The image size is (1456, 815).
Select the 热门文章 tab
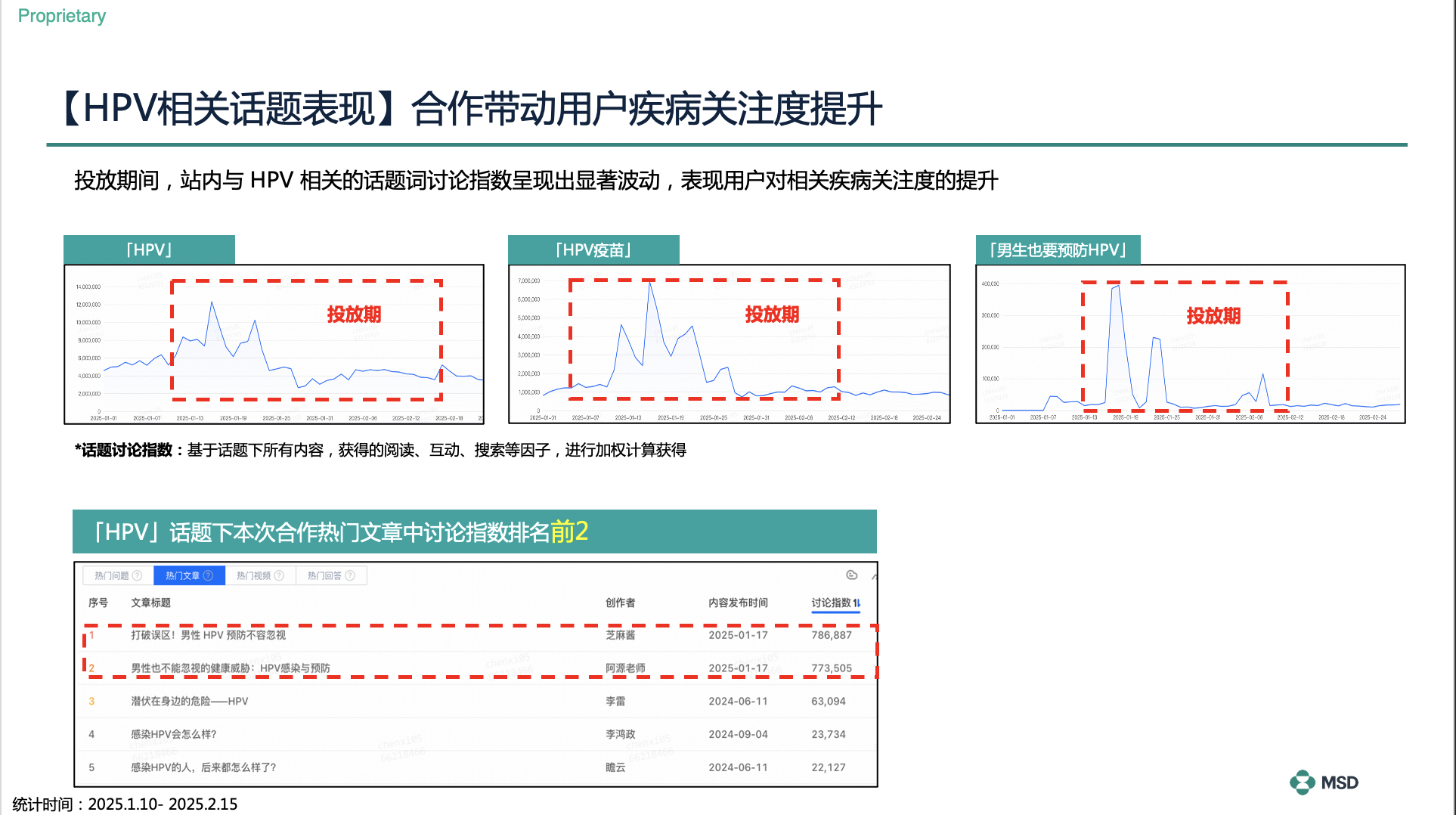pos(182,576)
